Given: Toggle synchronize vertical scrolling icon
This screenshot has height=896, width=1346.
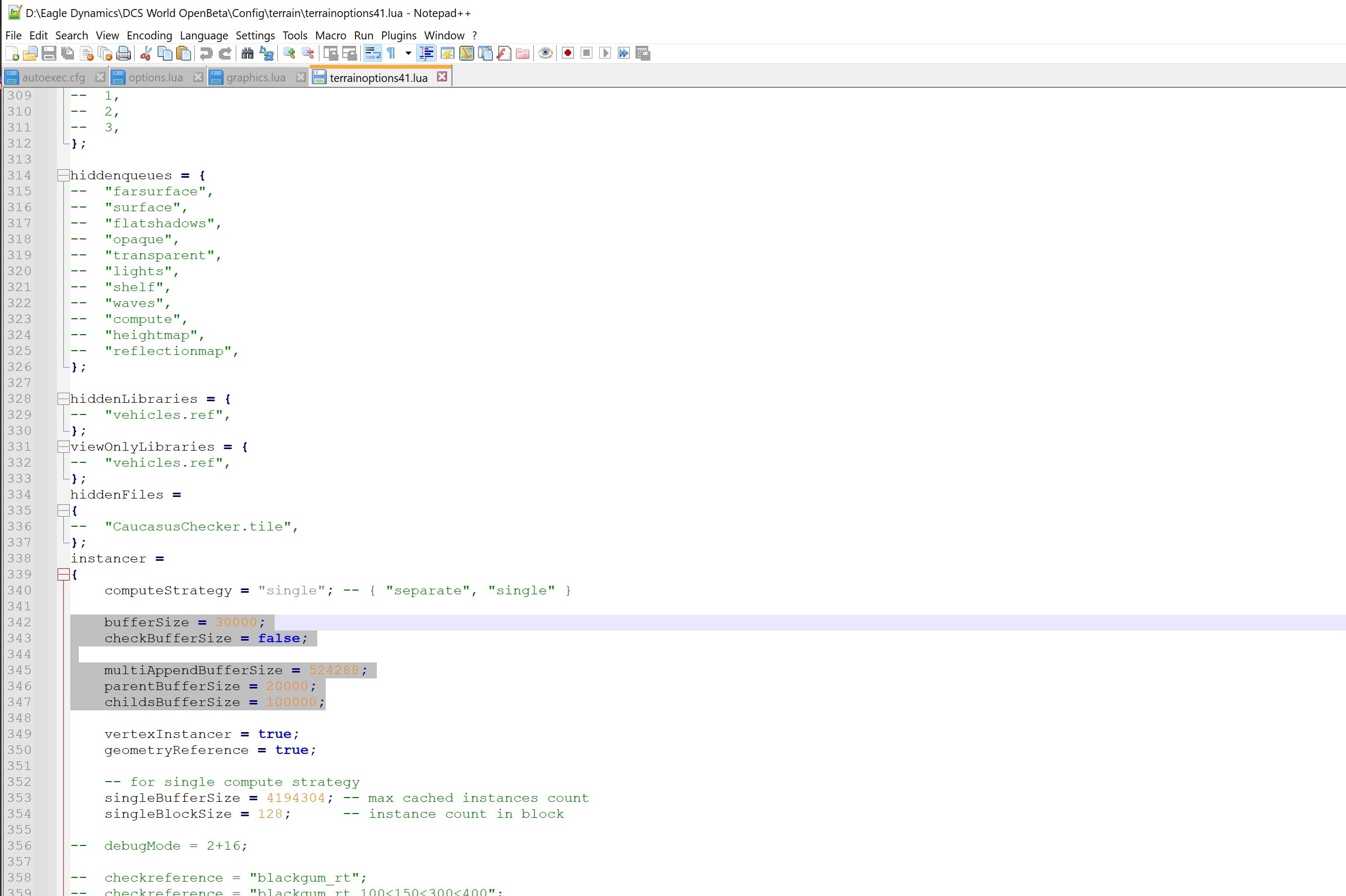Looking at the screenshot, I should click(331, 54).
